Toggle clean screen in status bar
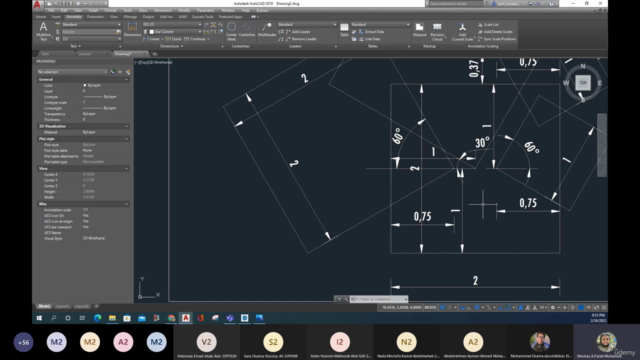The image size is (640, 360). (596, 308)
